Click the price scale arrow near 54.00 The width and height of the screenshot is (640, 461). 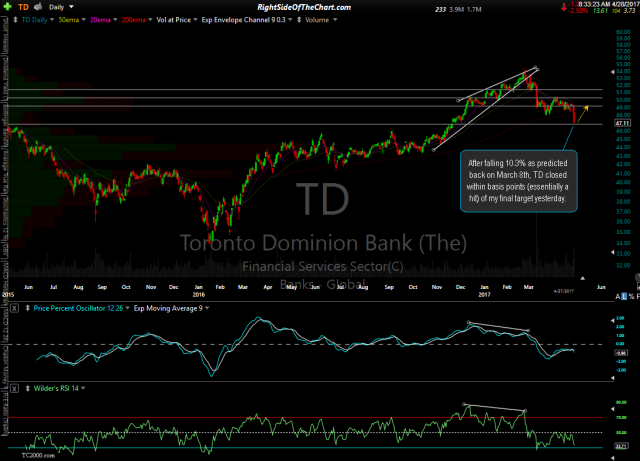coord(612,72)
